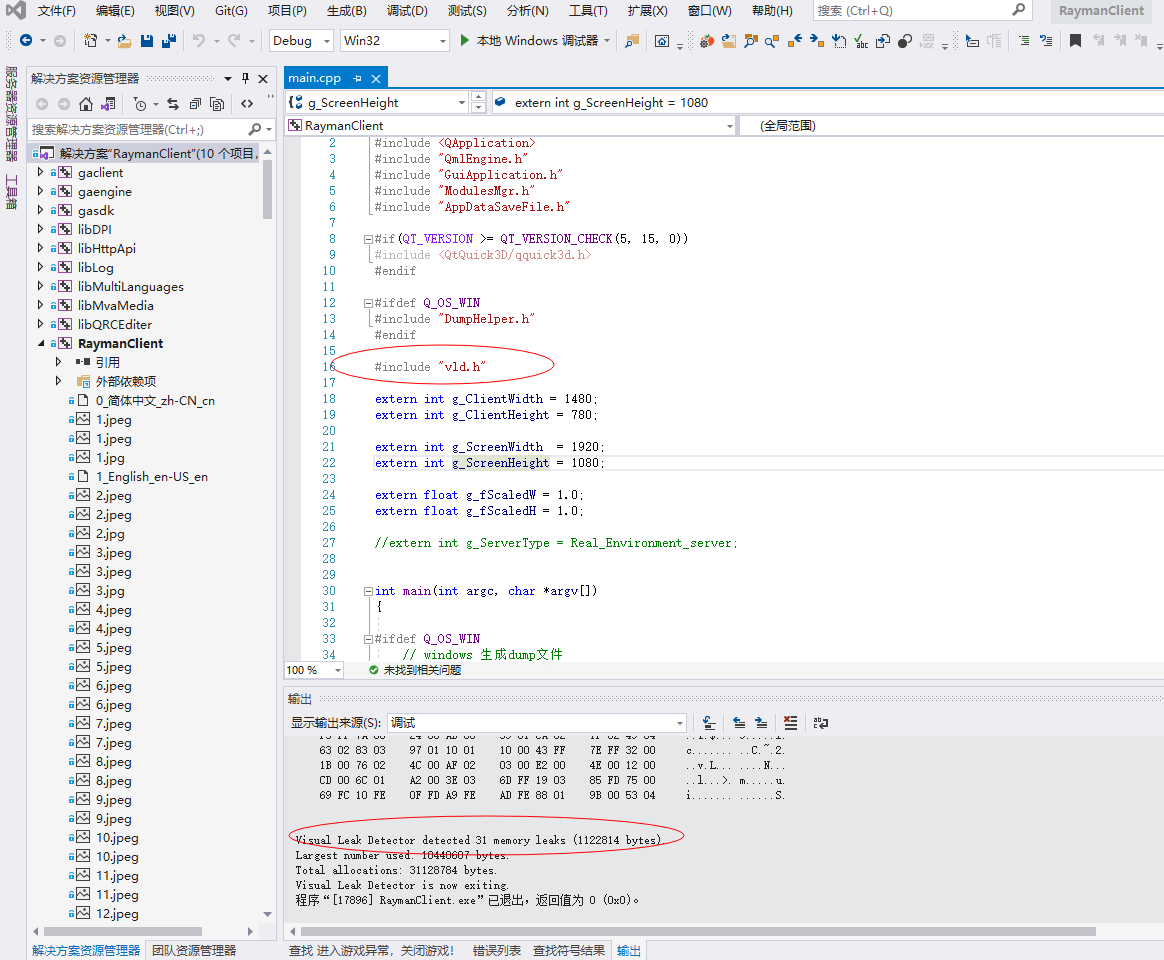Toggle word wrap in Output panel
The image size is (1164, 960).
point(820,722)
